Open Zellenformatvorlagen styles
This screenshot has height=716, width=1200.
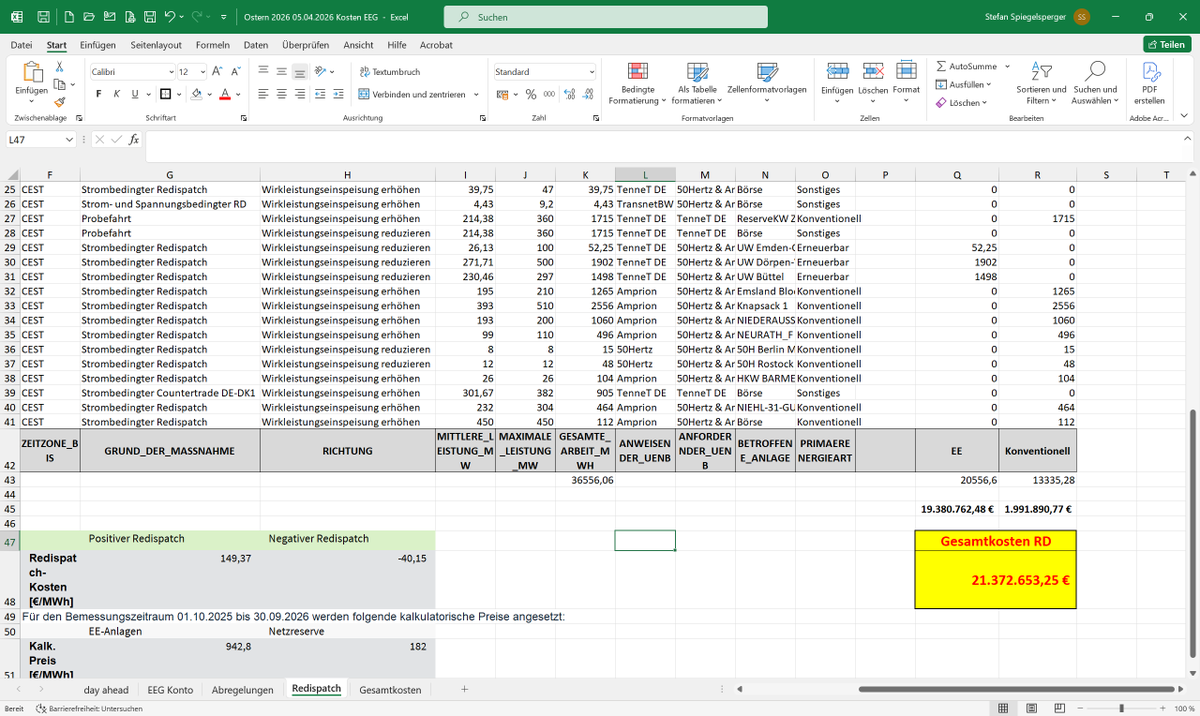767,82
